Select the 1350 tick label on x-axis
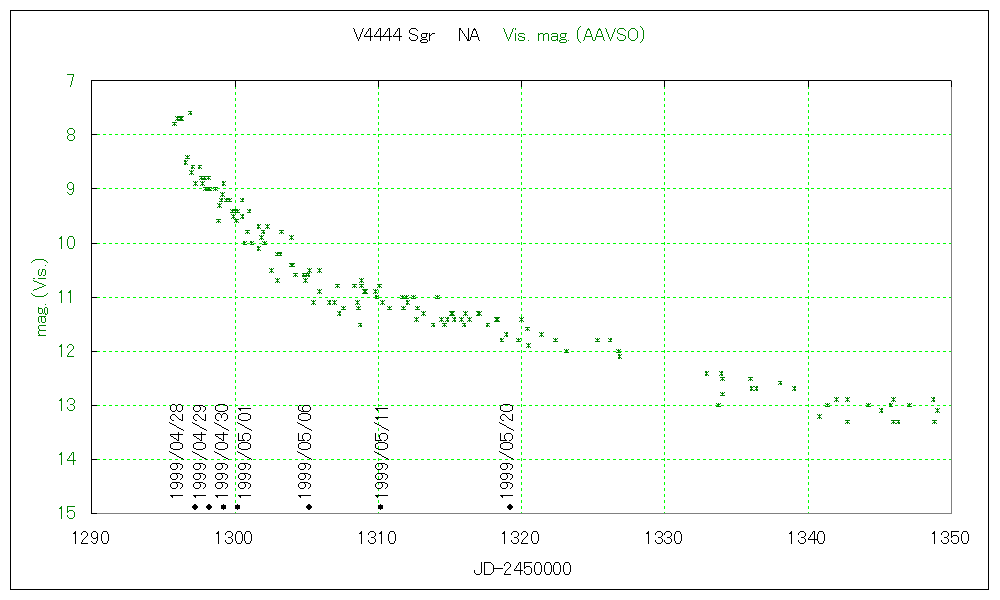 tap(950, 537)
